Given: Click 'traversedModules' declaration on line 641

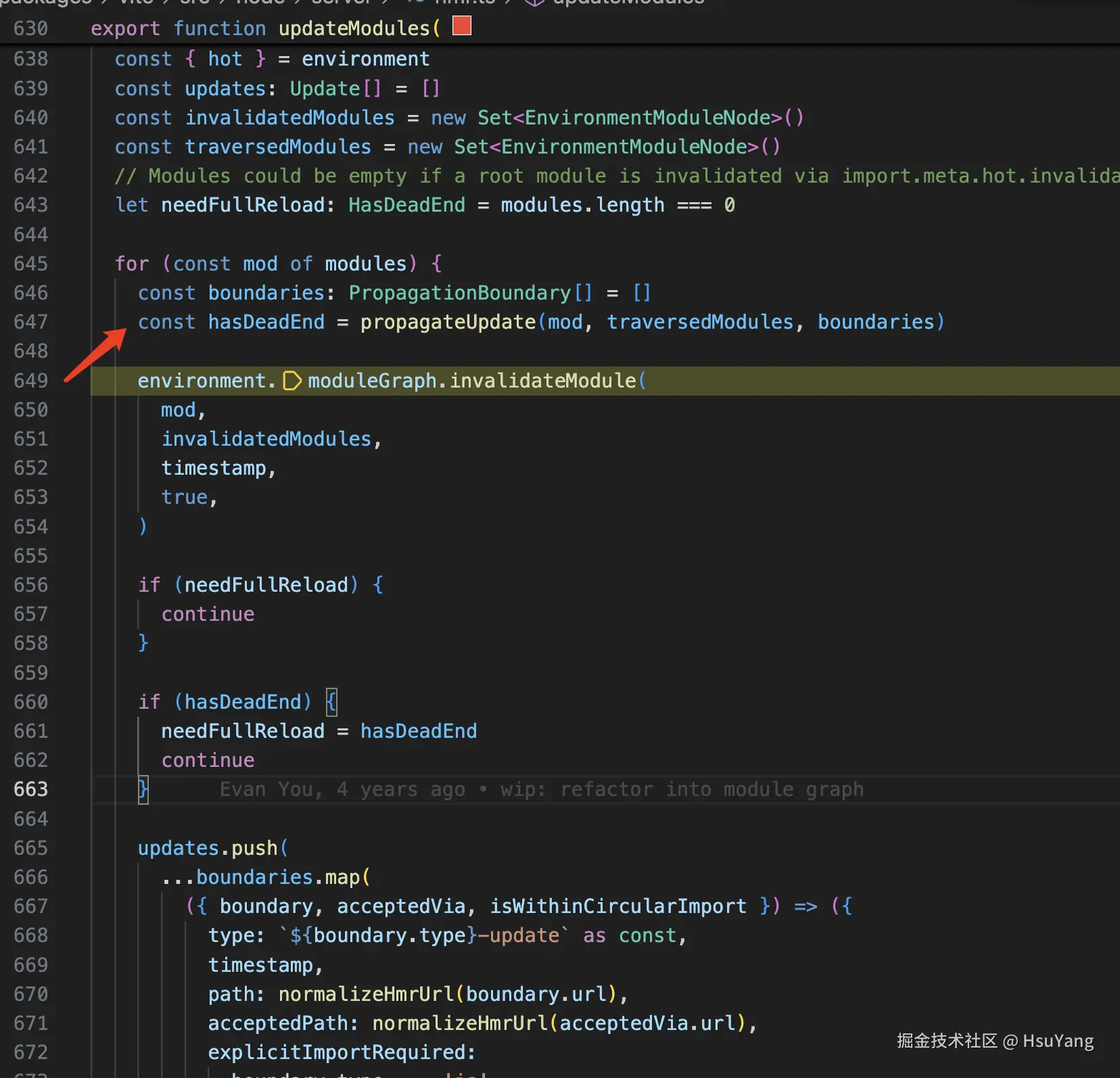Looking at the screenshot, I should click(279, 147).
